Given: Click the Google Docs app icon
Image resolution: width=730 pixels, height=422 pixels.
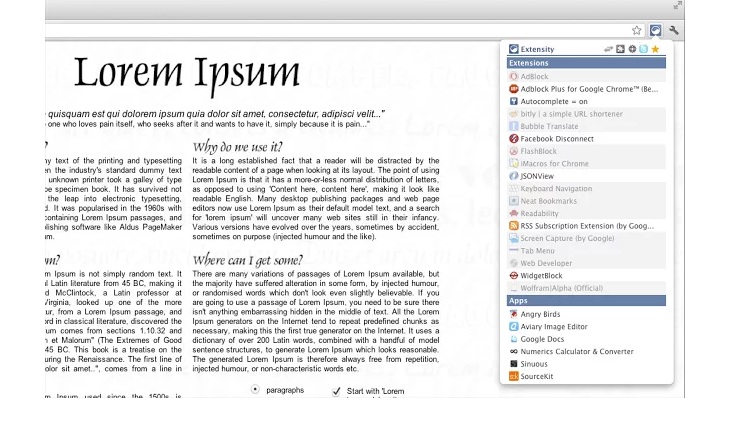Looking at the screenshot, I should tap(514, 339).
